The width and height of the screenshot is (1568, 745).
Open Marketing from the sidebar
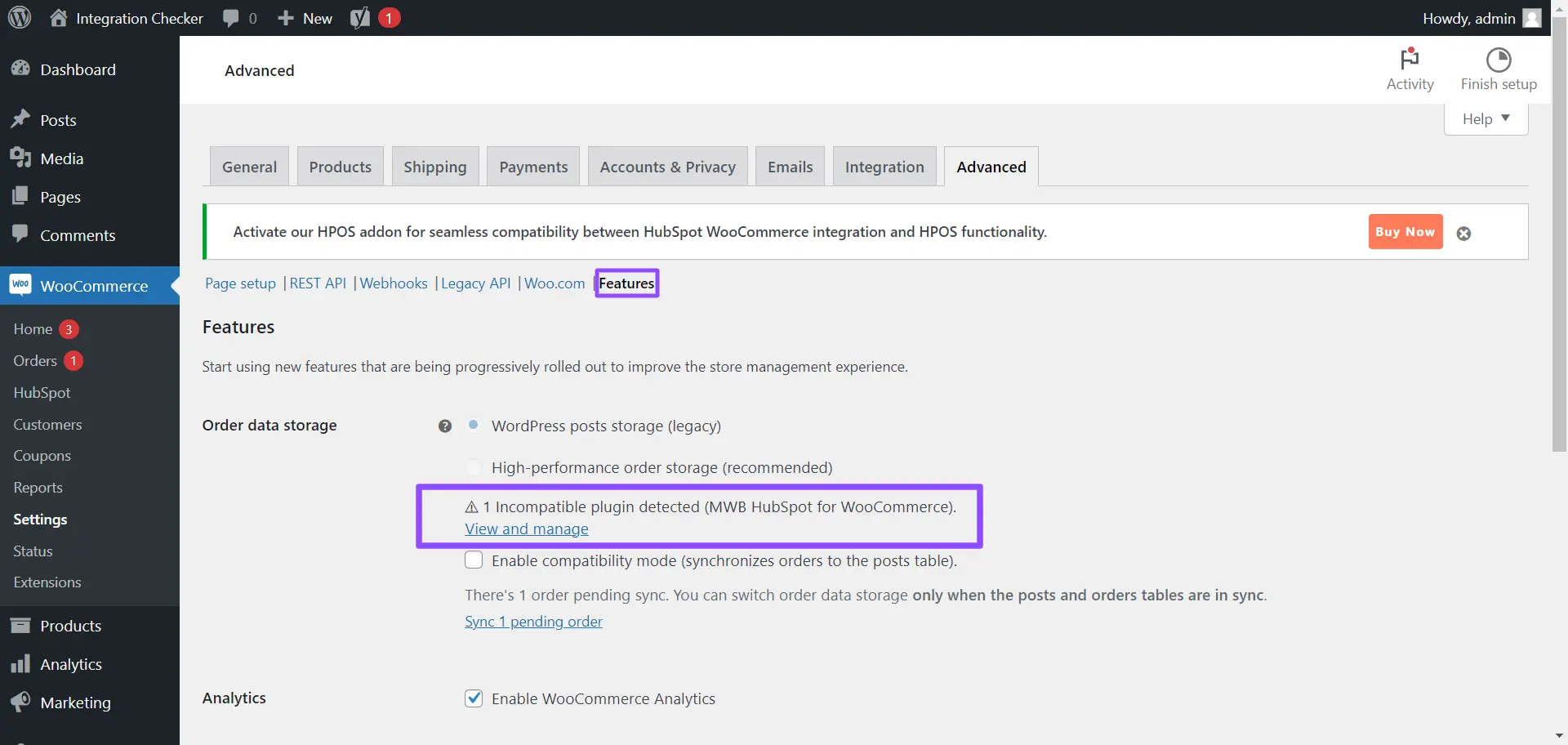click(75, 703)
